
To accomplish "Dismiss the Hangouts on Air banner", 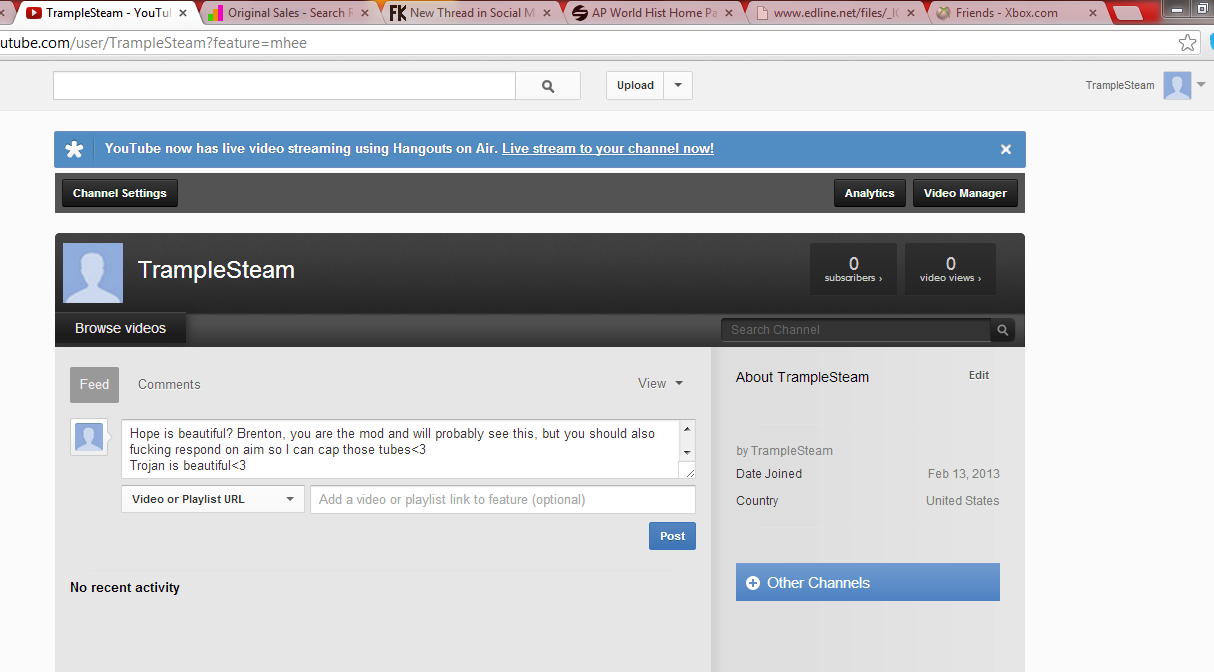I will [x=1006, y=149].
